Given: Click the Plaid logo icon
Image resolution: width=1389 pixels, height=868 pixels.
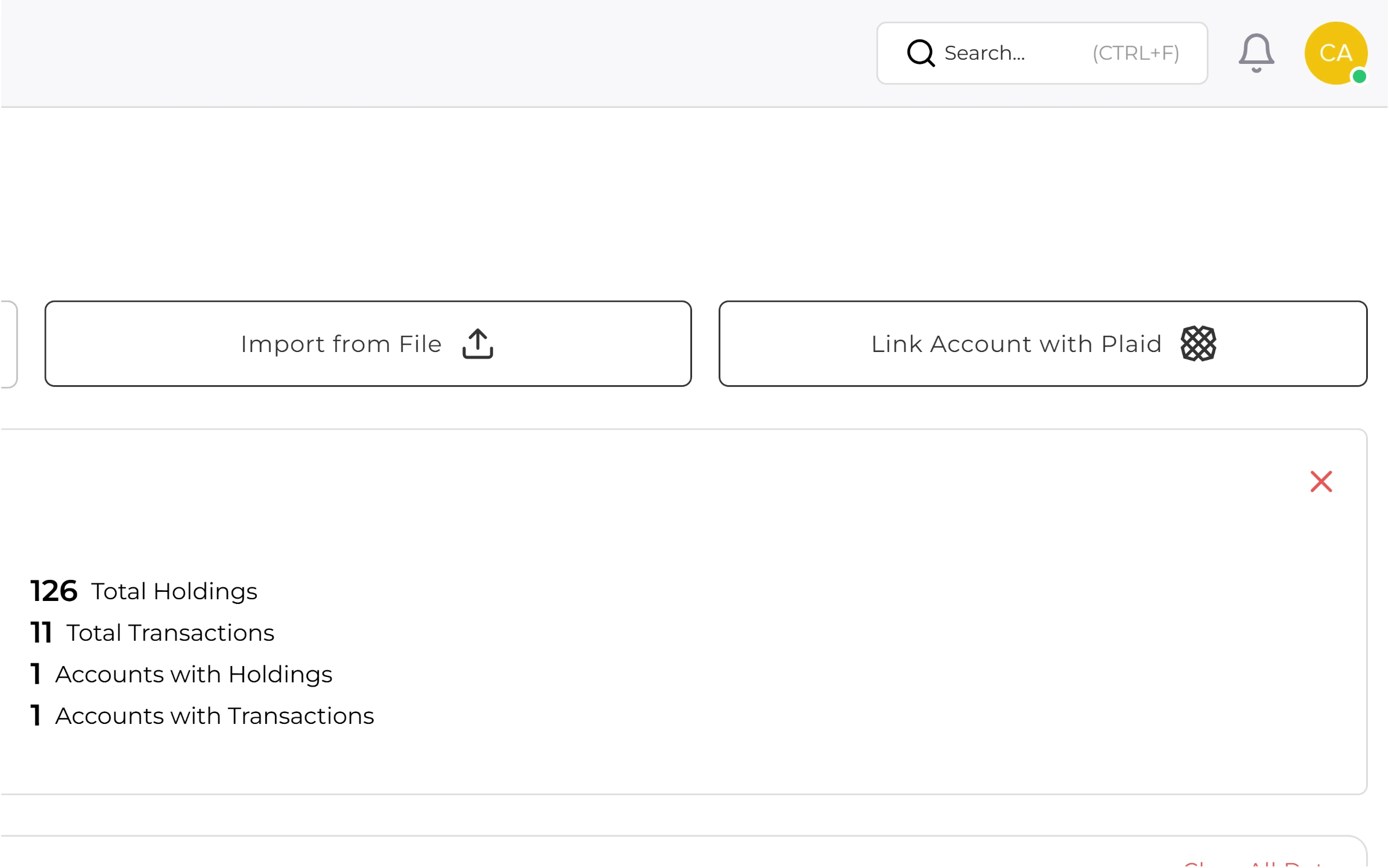Looking at the screenshot, I should coord(1197,344).
